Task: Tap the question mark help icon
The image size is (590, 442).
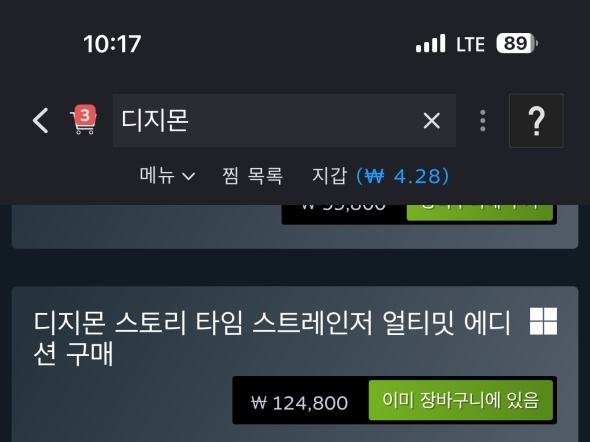Action: (x=536, y=121)
